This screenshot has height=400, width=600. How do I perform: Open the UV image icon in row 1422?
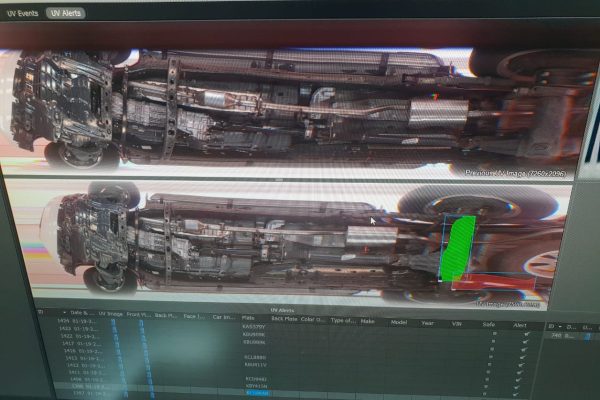(116, 336)
